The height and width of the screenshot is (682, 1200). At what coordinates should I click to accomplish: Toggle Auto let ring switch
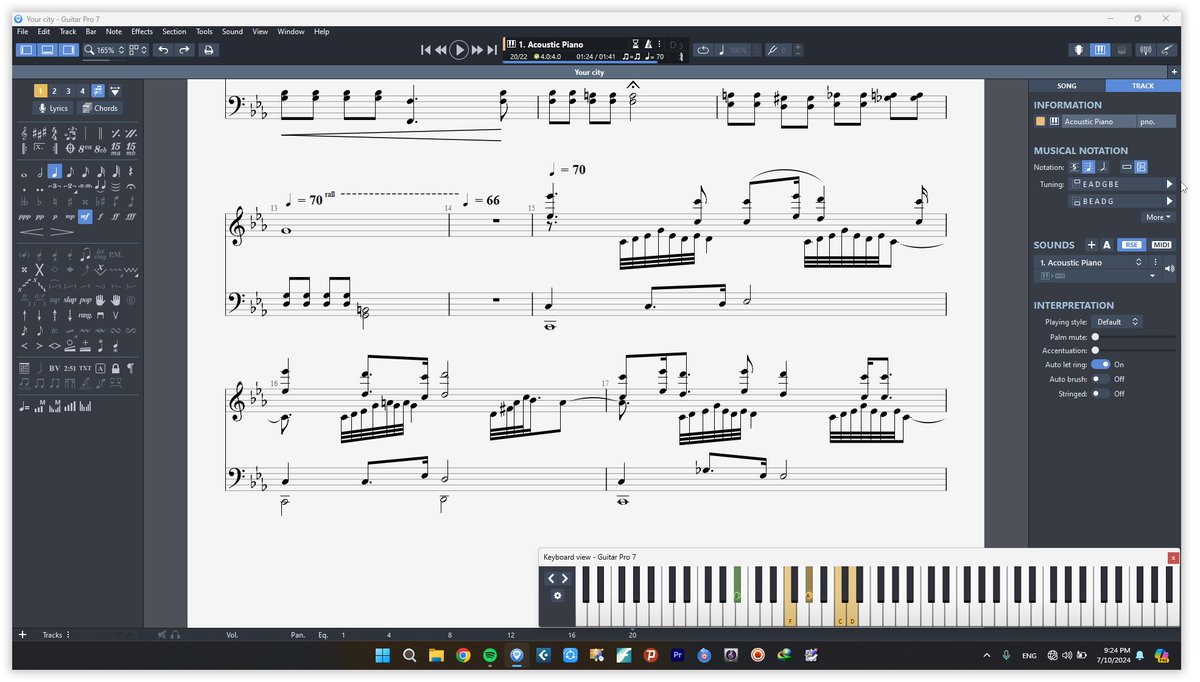1100,365
